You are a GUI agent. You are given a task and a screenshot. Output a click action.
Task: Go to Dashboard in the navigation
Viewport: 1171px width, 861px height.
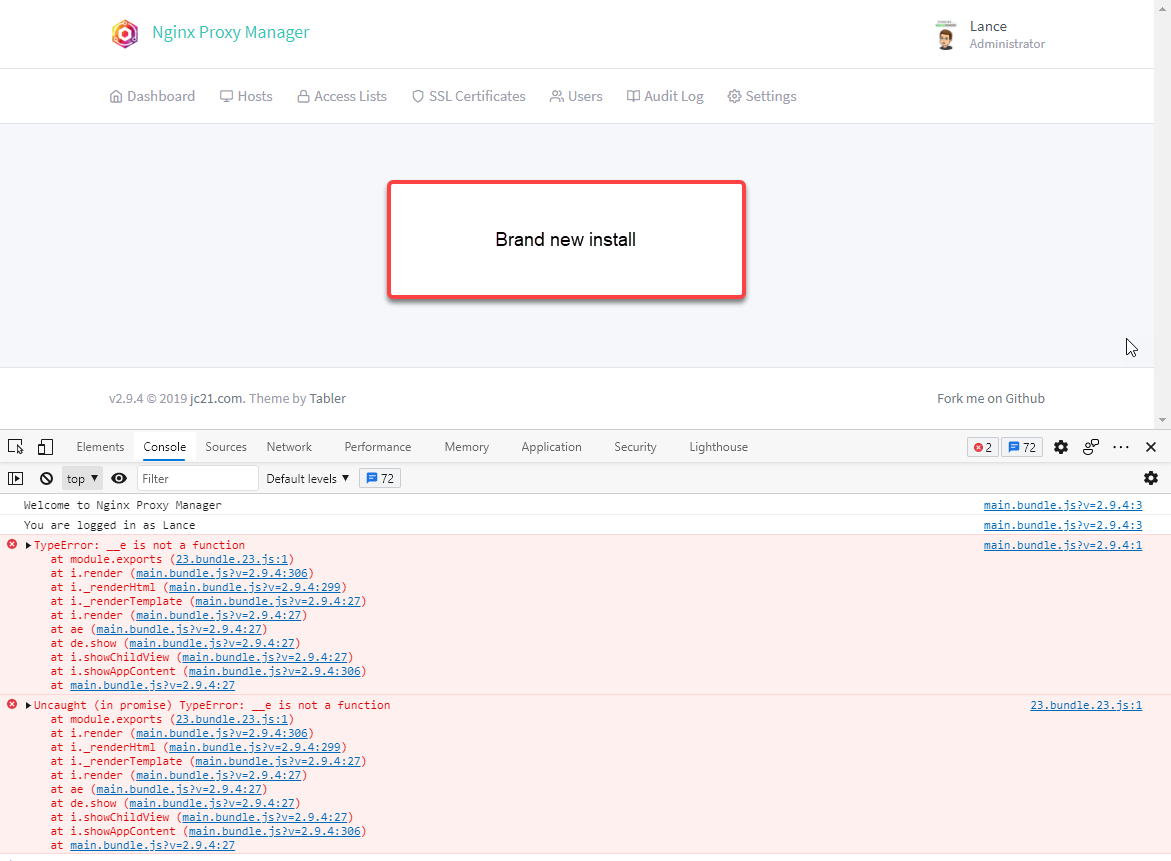pyautogui.click(x=152, y=96)
